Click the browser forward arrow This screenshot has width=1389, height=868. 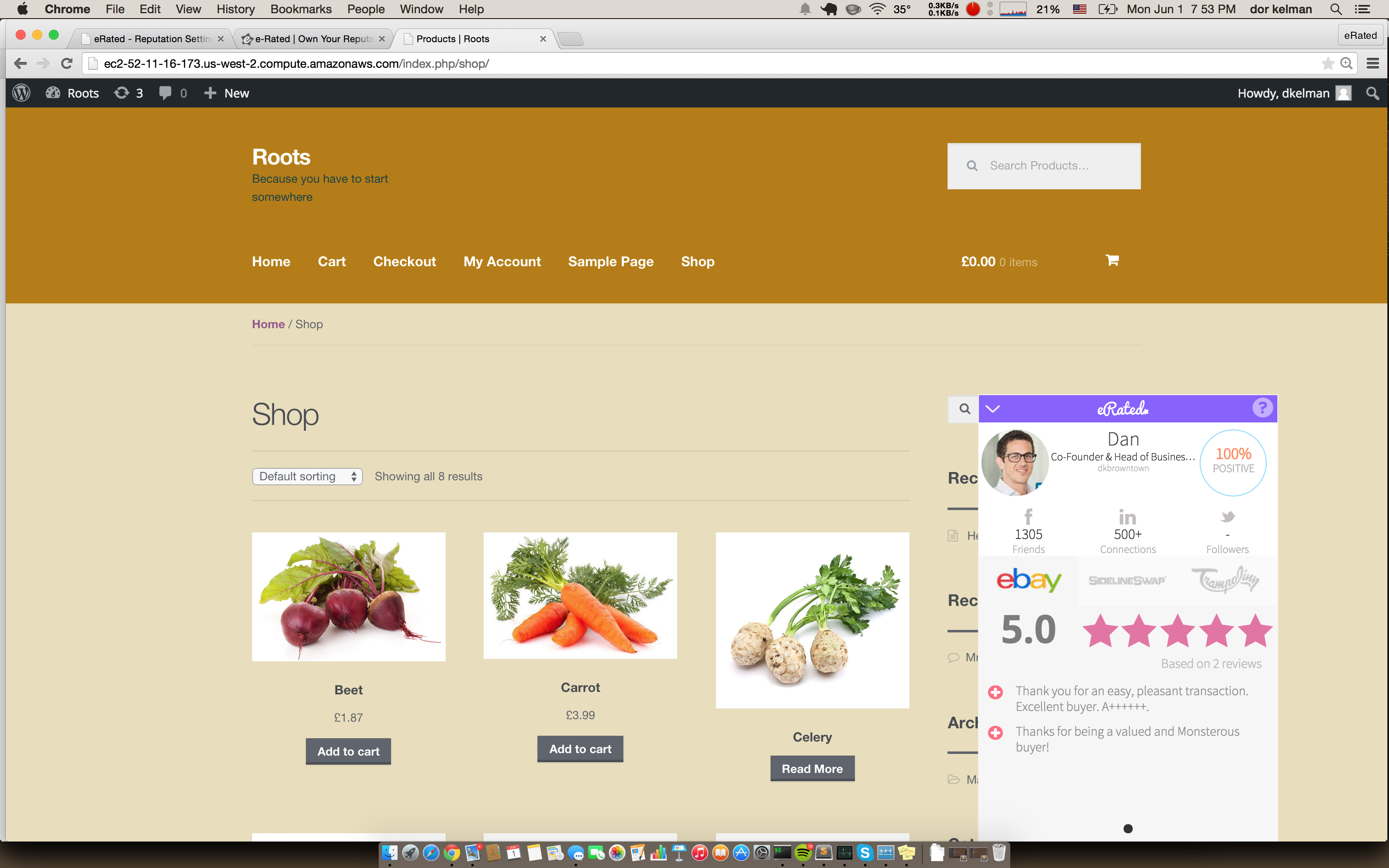tap(43, 63)
